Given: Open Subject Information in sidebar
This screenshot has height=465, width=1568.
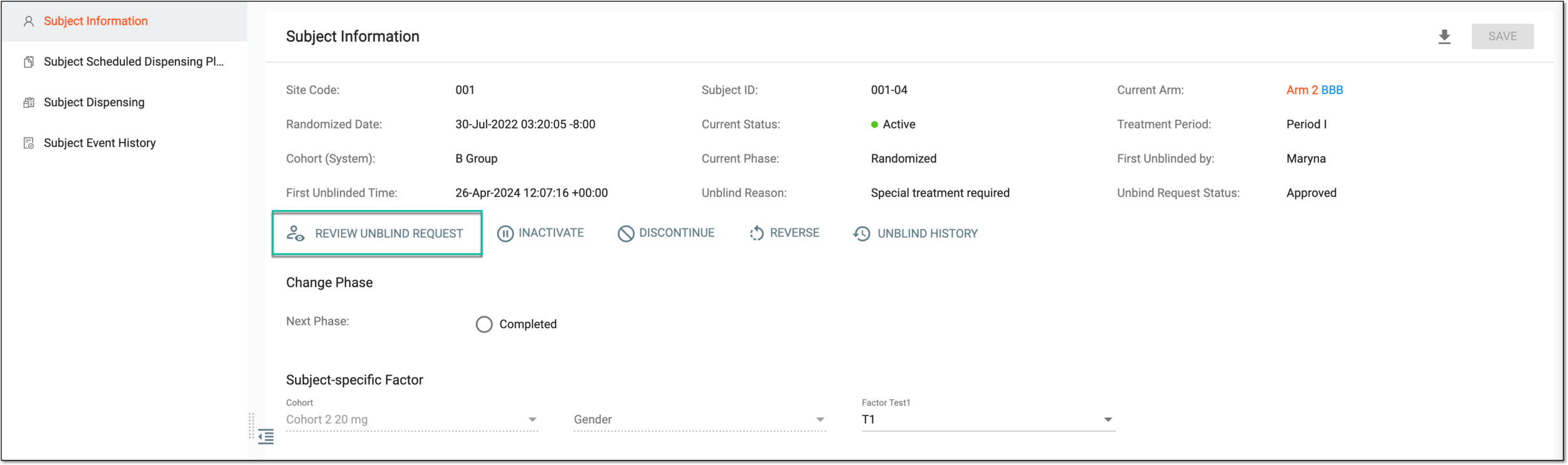Looking at the screenshot, I should (124, 21).
